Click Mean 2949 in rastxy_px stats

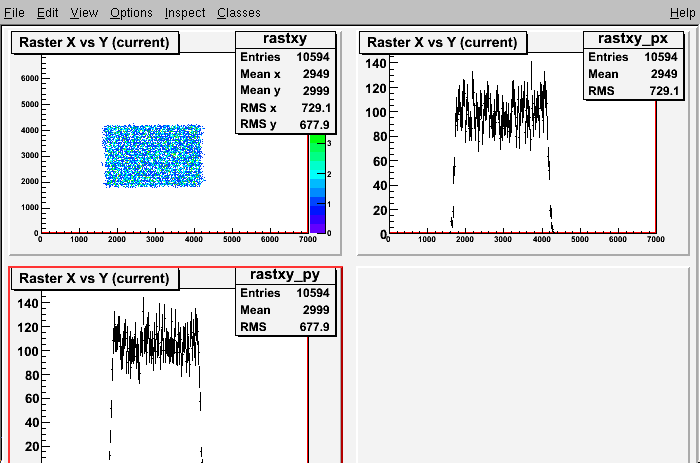[633, 74]
